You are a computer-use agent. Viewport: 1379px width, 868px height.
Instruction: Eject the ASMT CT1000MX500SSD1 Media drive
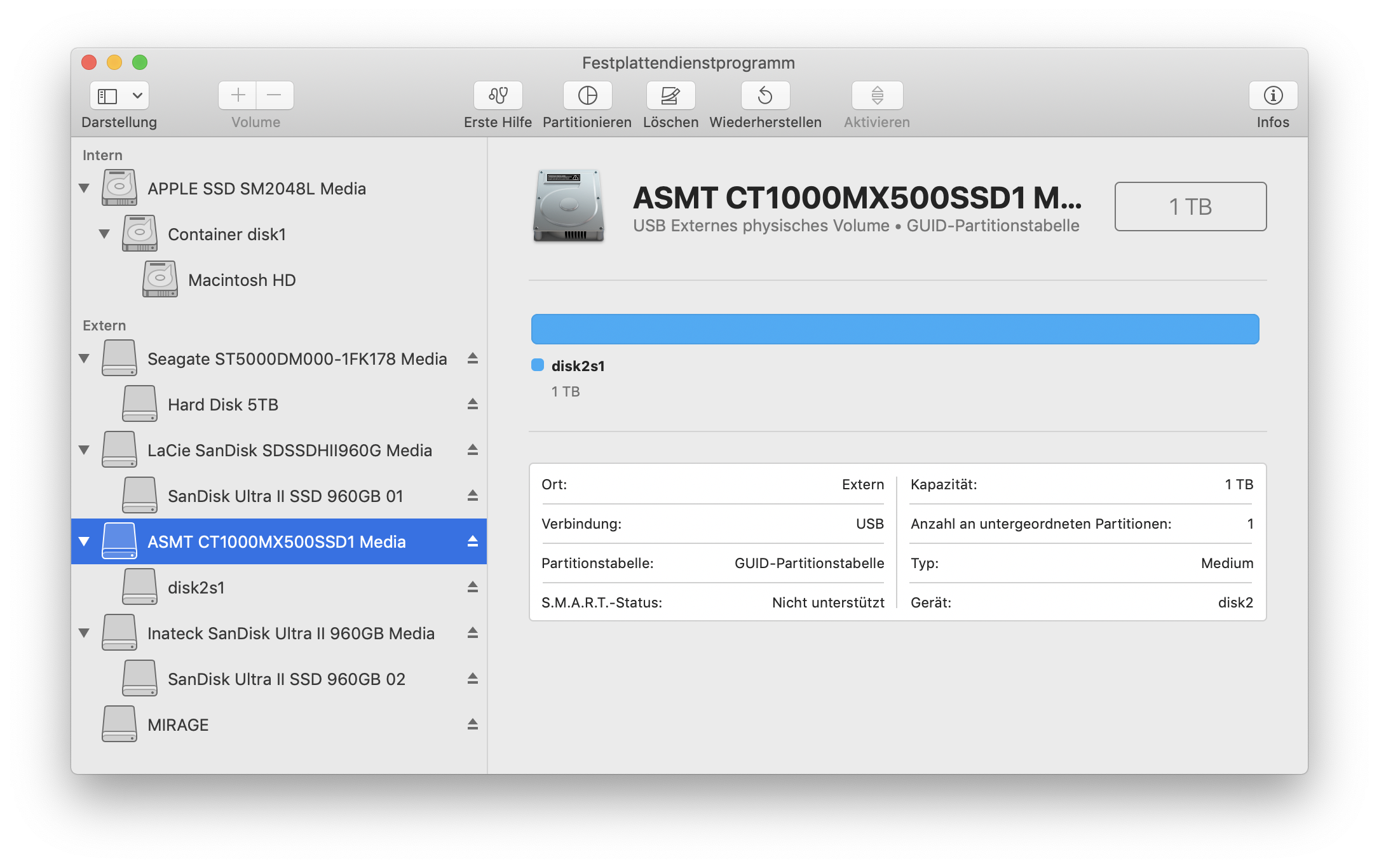point(472,541)
